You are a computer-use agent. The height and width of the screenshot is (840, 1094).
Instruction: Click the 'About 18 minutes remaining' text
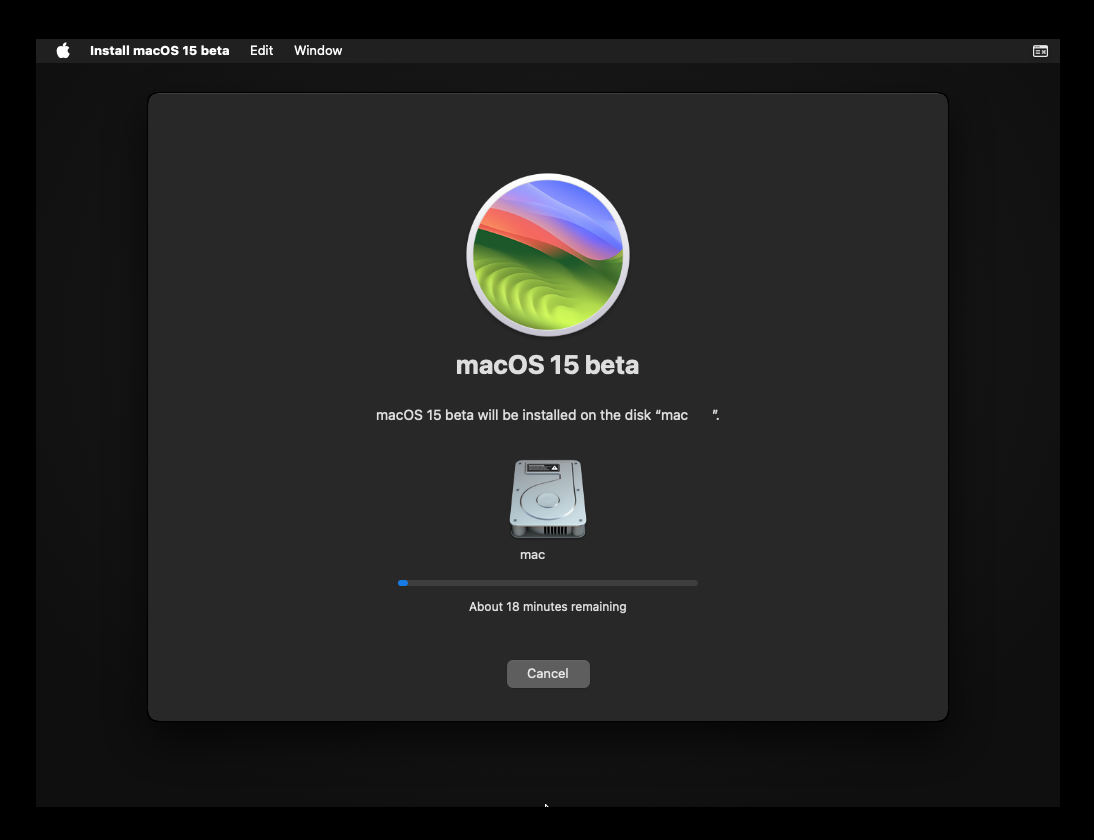[x=548, y=607]
